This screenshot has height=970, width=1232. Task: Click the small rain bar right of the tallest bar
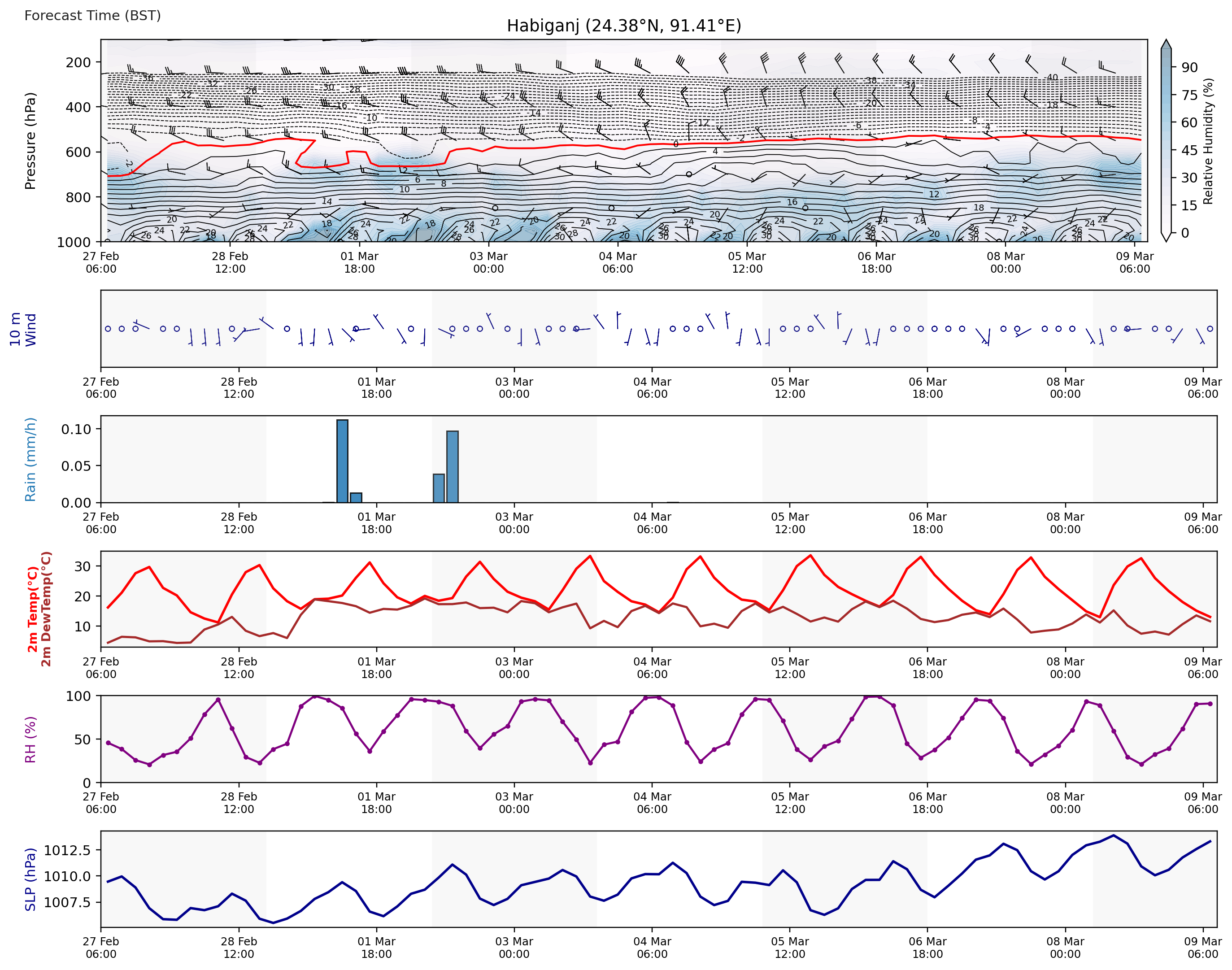356,497
